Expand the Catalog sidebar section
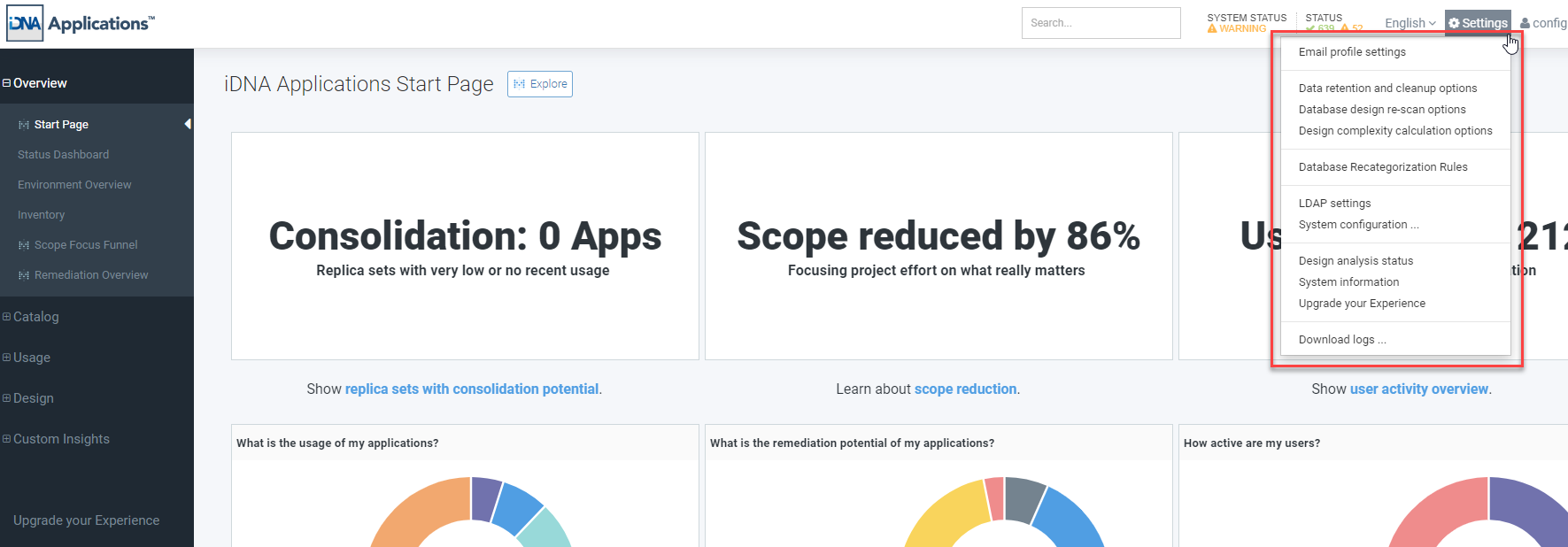The height and width of the screenshot is (547, 1568). pos(6,317)
